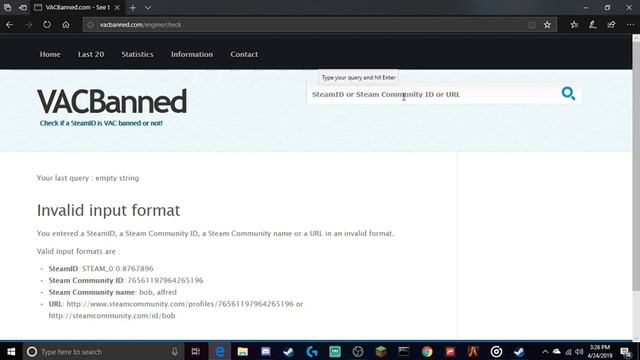Show hidden system tray icons
Viewport: 640px width, 360px height.
coord(545,351)
